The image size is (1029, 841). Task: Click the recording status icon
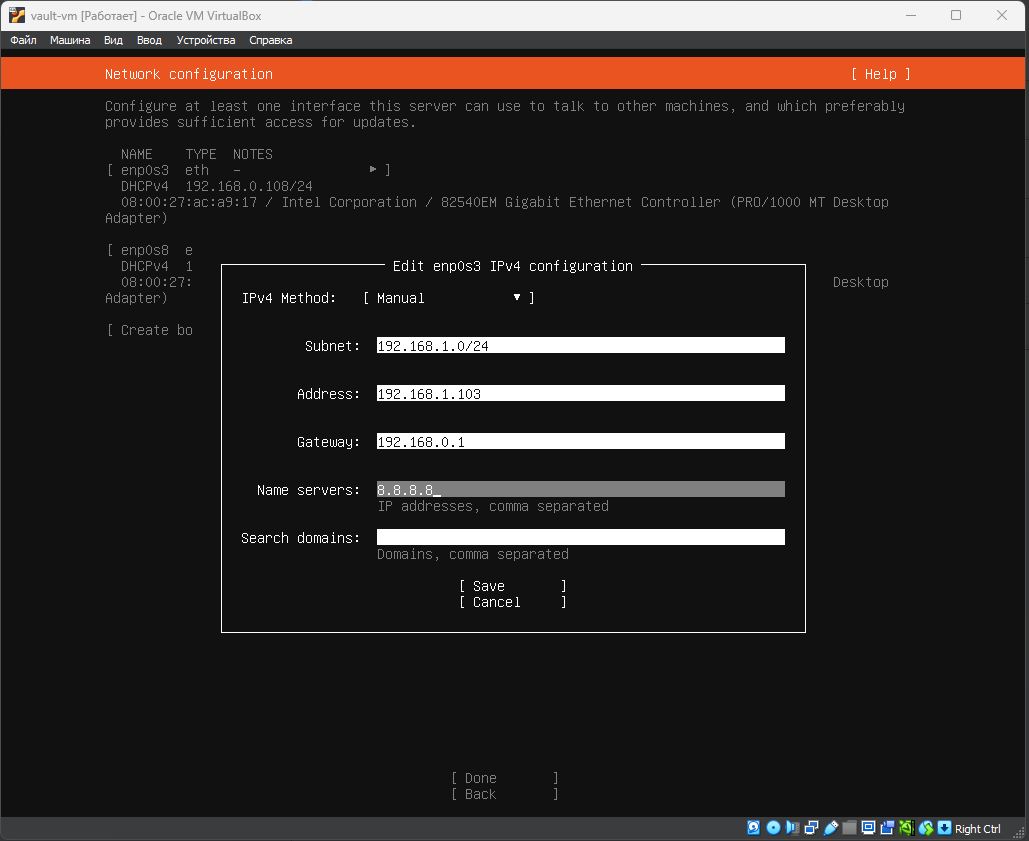coord(887,828)
